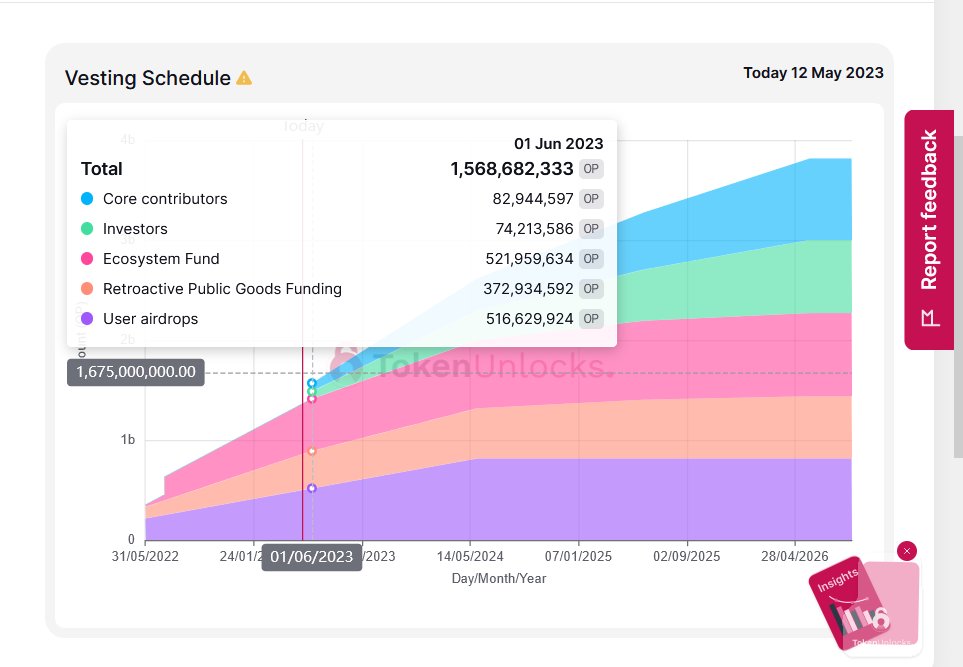This screenshot has width=963, height=667.
Task: Click the blue data point marker on chart
Action: click(x=312, y=383)
